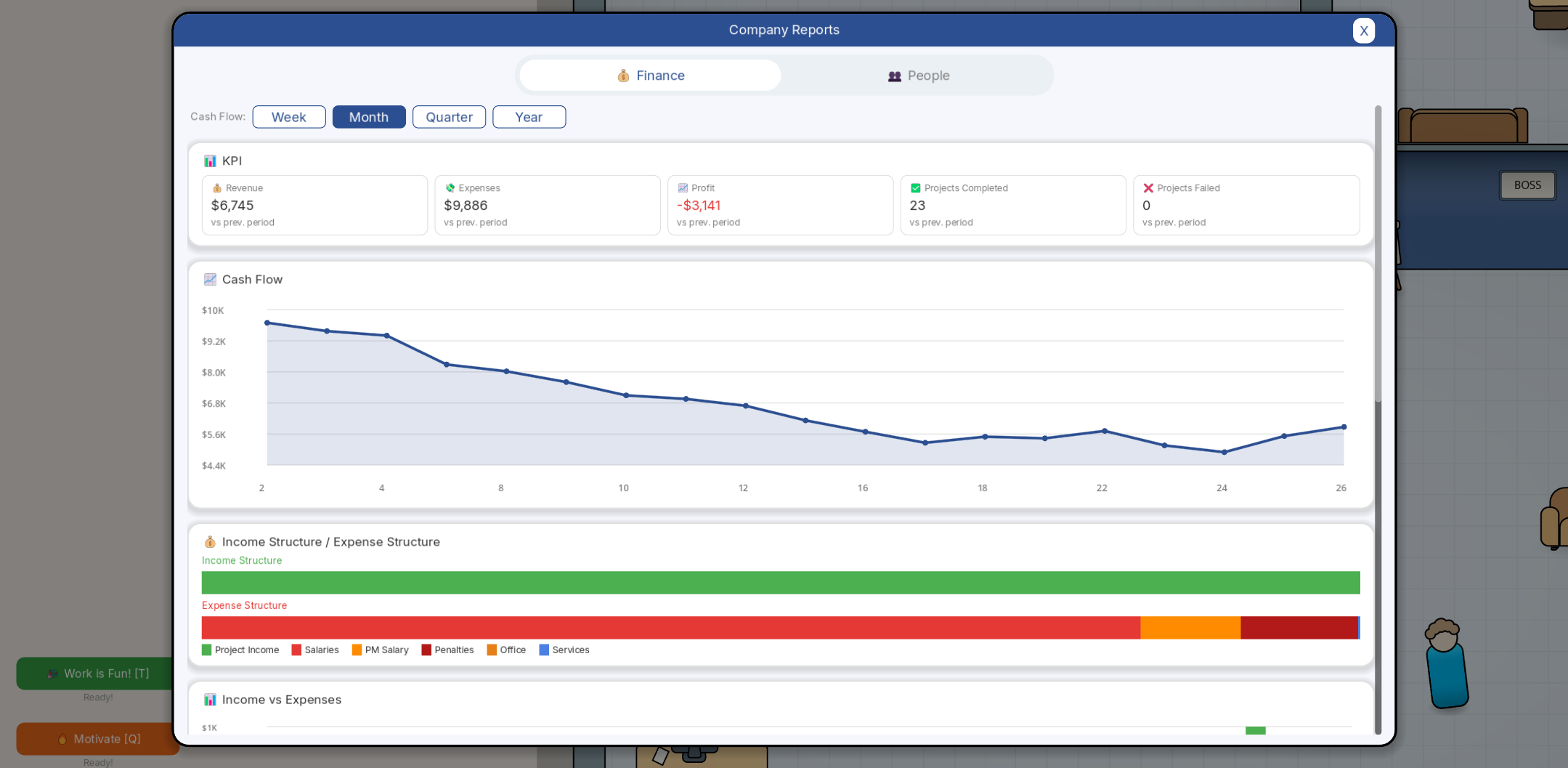Close the Company Reports window
The width and height of the screenshot is (1568, 768).
pyautogui.click(x=1363, y=31)
